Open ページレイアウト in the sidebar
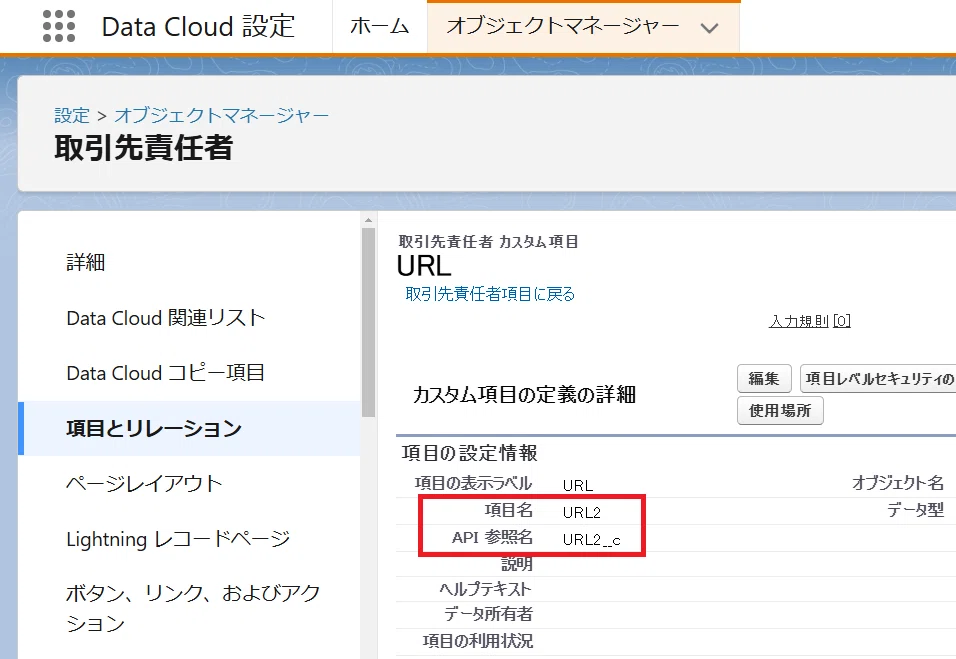The image size is (956, 659). click(x=144, y=483)
